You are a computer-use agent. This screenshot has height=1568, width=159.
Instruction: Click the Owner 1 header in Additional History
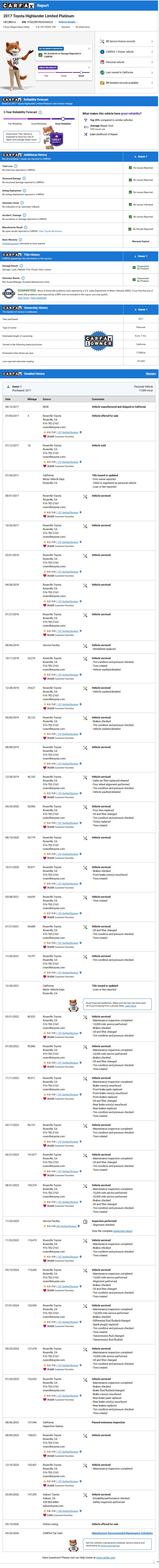tap(141, 157)
